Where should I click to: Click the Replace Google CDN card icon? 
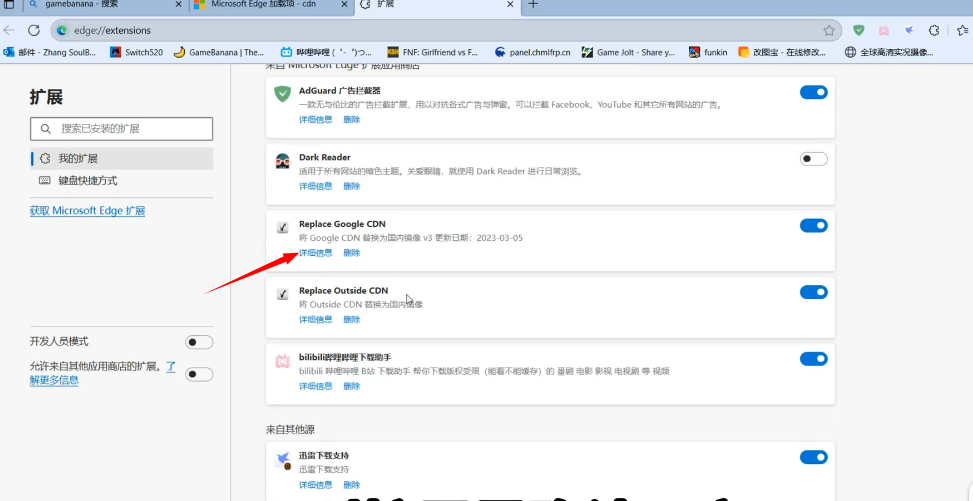282,228
